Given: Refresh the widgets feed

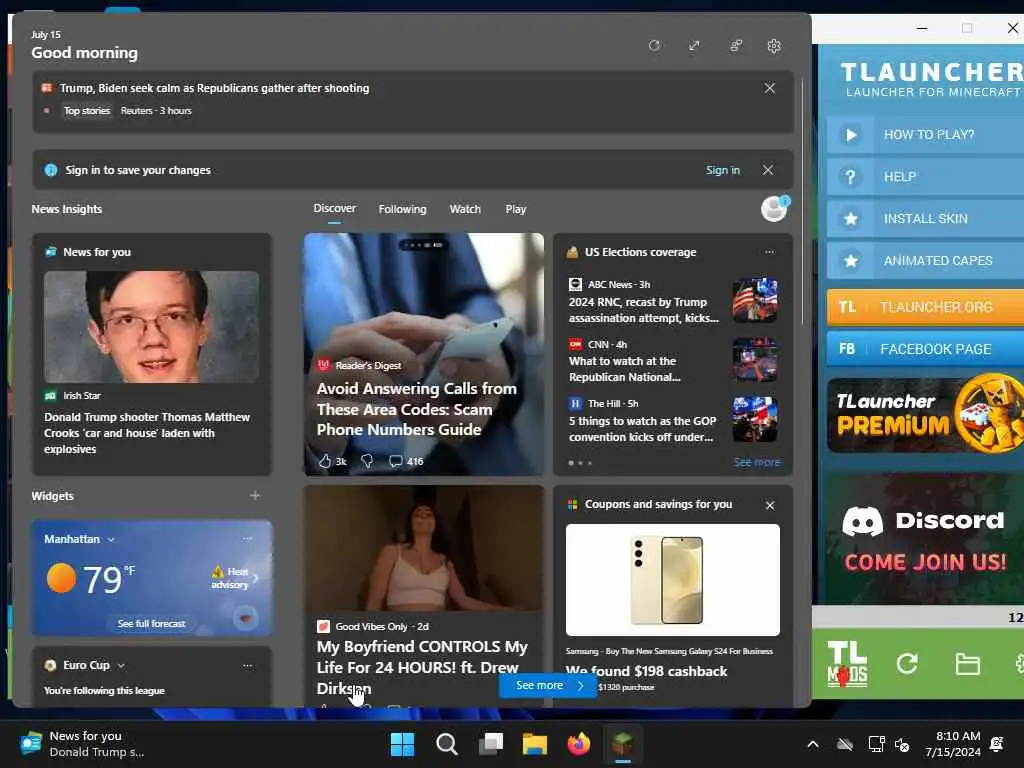Looking at the screenshot, I should [x=654, y=46].
